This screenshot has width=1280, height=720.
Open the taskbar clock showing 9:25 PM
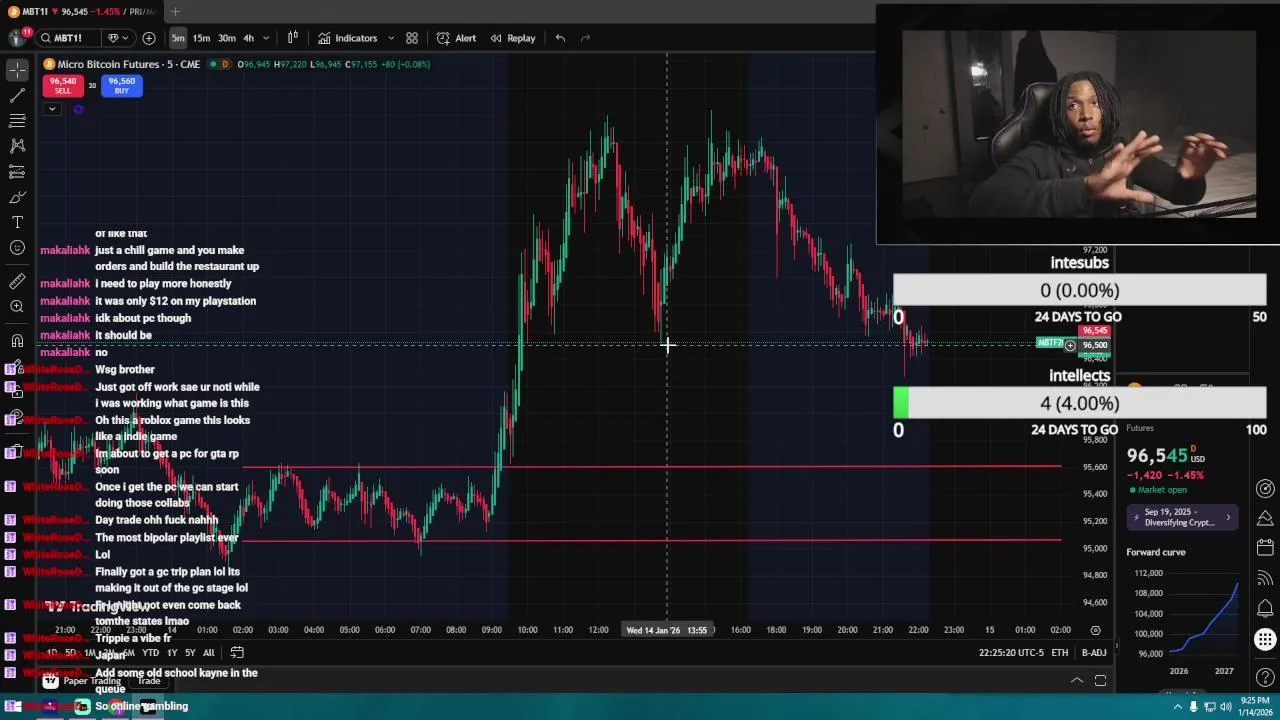[1256, 706]
